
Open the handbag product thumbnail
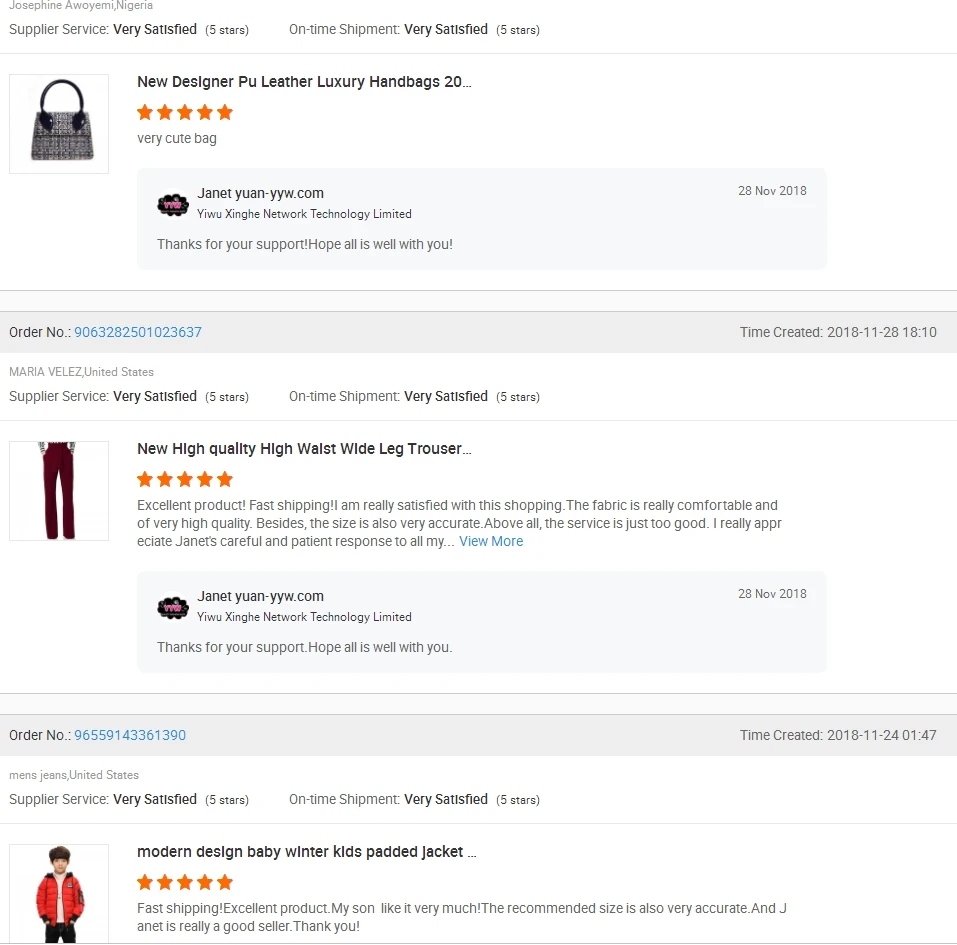(59, 124)
